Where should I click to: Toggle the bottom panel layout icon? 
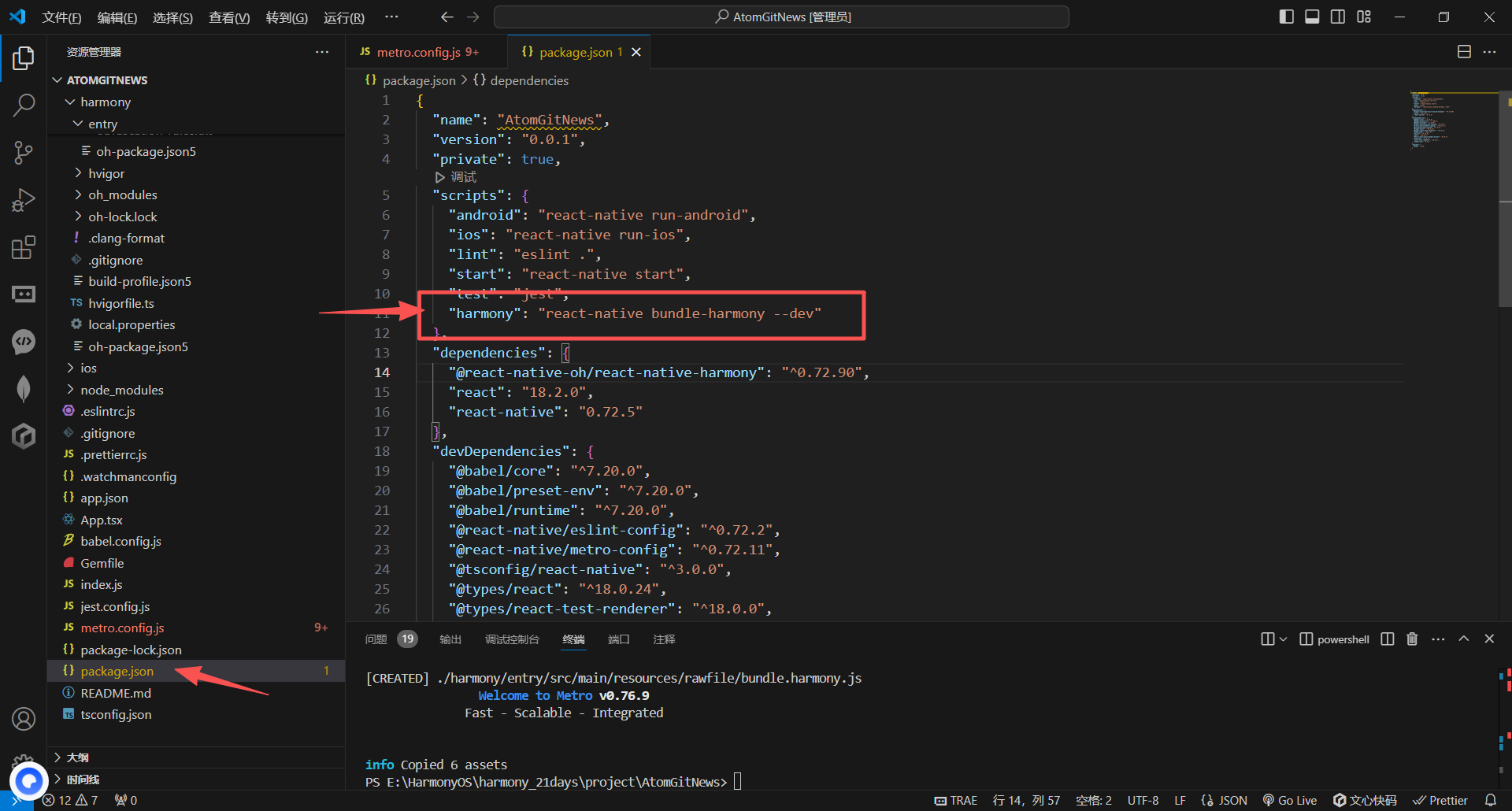[x=1312, y=17]
